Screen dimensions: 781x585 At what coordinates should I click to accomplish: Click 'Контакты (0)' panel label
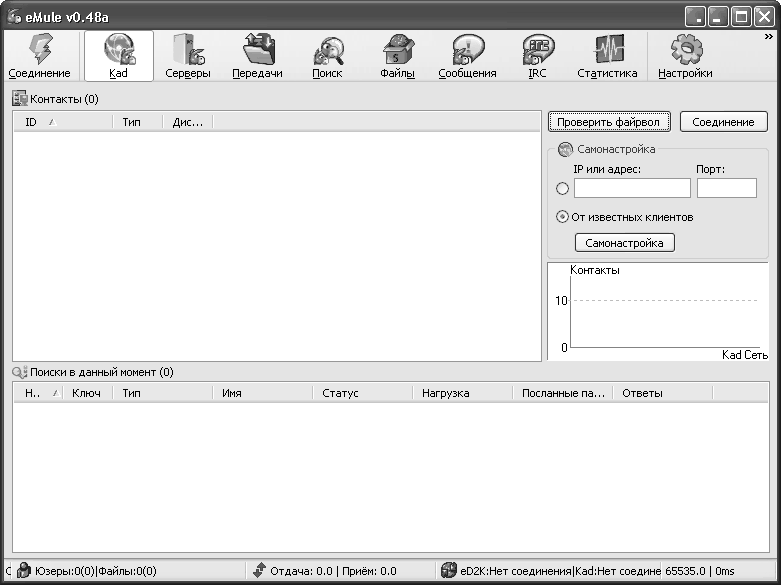coord(64,99)
